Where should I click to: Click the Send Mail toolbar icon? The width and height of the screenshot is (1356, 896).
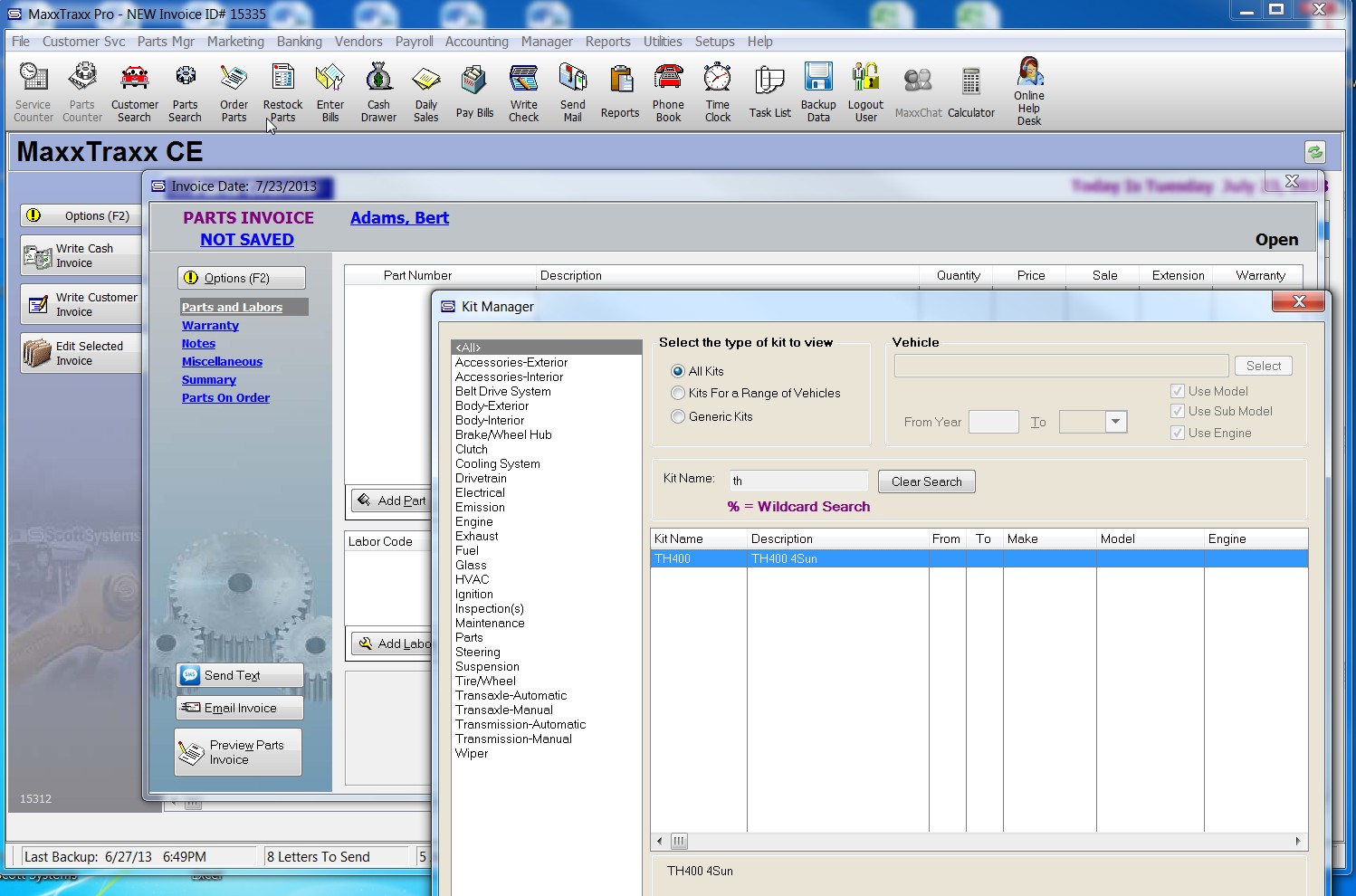[x=572, y=92]
